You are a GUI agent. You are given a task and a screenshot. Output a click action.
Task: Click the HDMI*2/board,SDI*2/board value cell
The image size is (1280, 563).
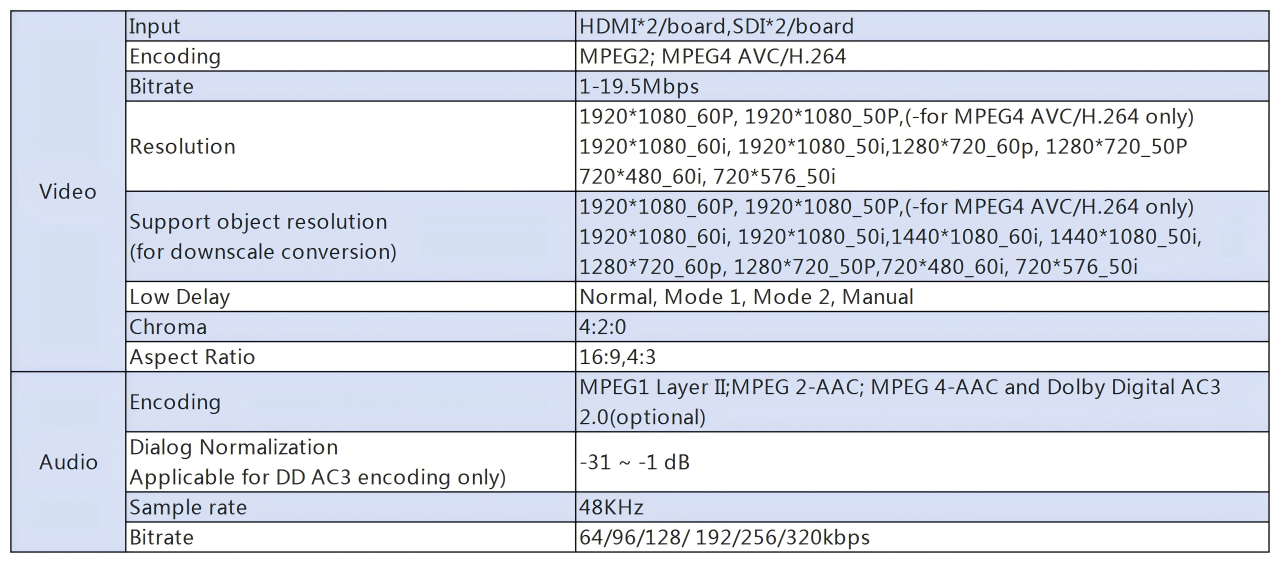(716, 27)
